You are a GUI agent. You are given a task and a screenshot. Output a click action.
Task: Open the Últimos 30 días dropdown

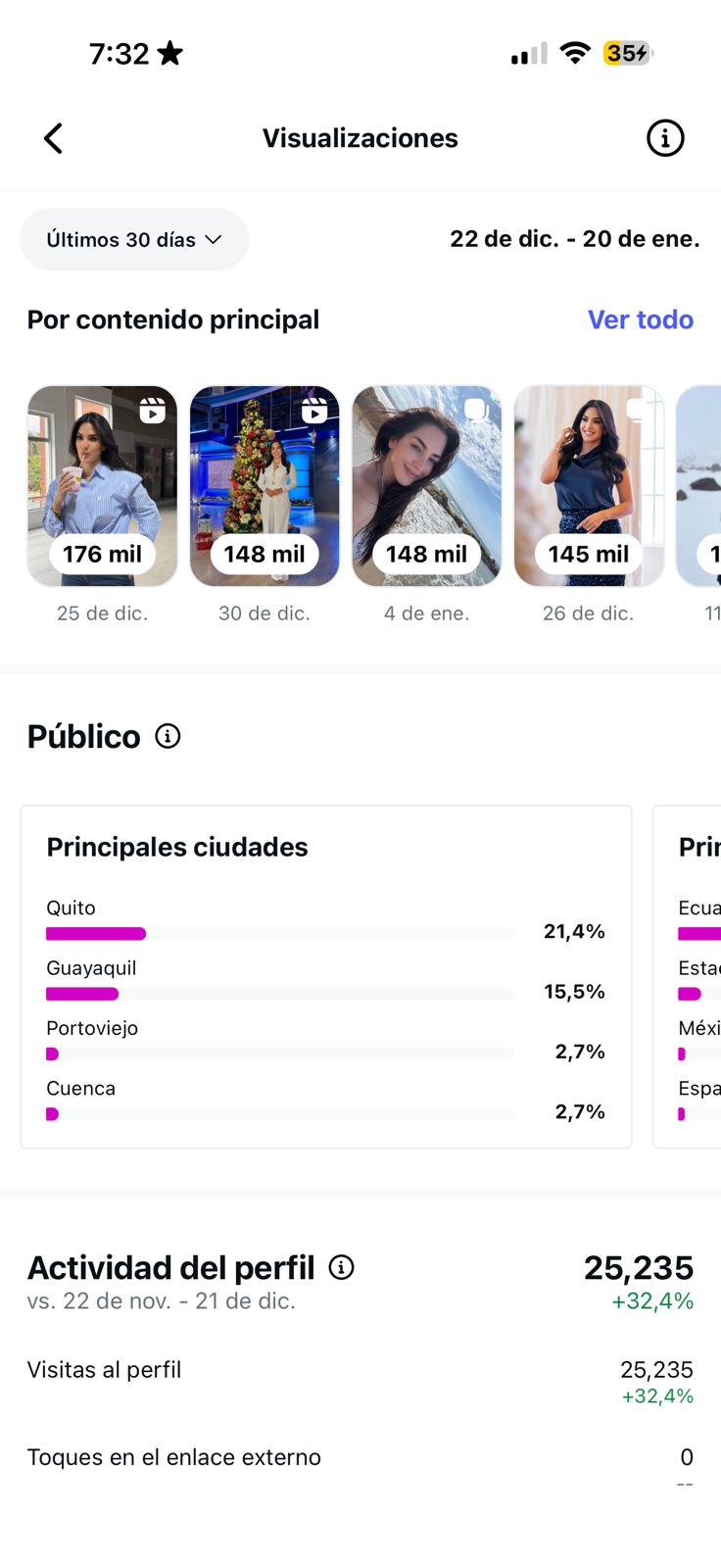134,239
